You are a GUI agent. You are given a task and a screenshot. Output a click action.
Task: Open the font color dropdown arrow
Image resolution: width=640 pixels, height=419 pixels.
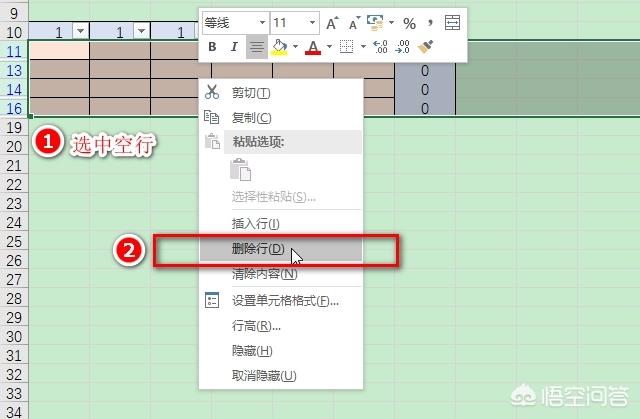tap(329, 47)
